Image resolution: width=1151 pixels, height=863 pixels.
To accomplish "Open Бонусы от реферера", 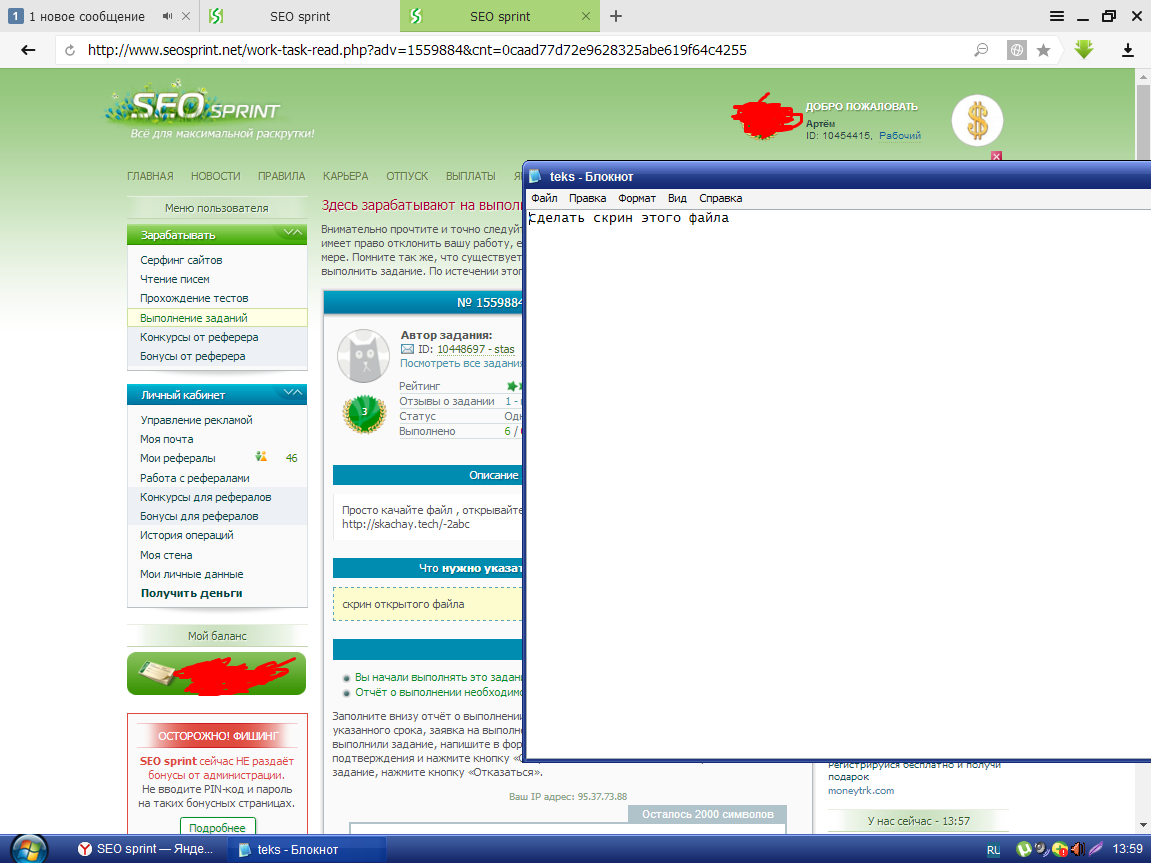I will (192, 356).
